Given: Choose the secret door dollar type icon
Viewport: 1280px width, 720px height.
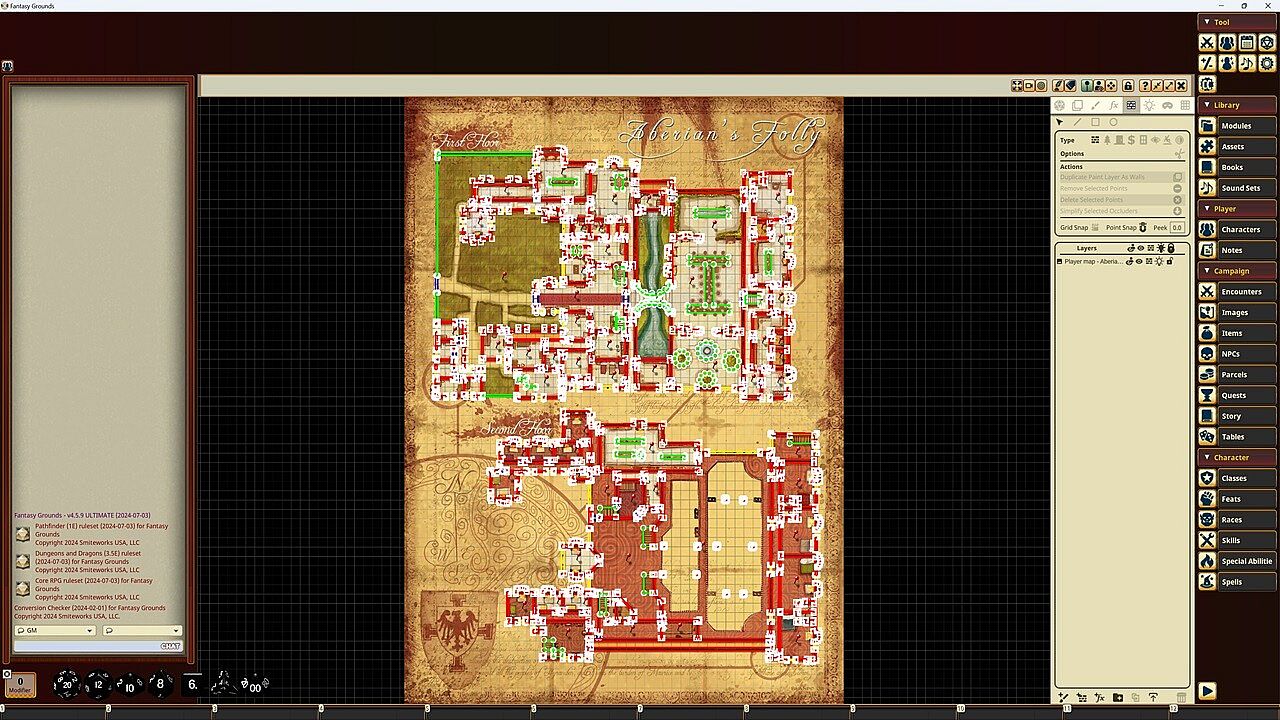Looking at the screenshot, I should [x=1131, y=140].
